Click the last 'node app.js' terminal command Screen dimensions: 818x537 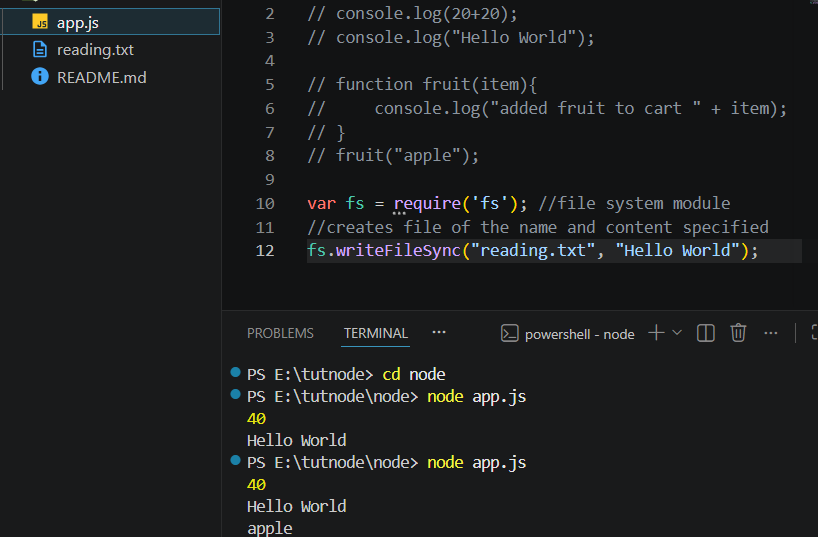click(476, 462)
